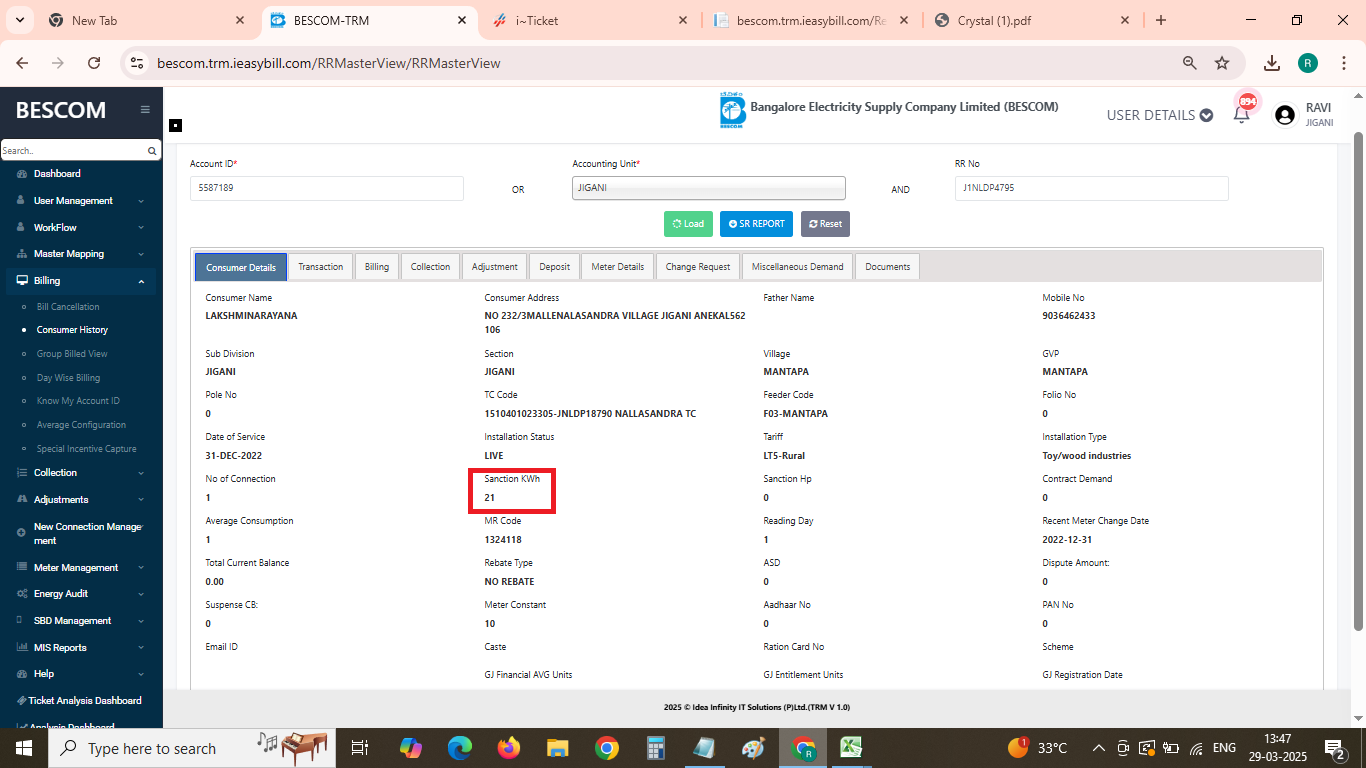
Task: Click browser back arrow
Action: pos(22,63)
